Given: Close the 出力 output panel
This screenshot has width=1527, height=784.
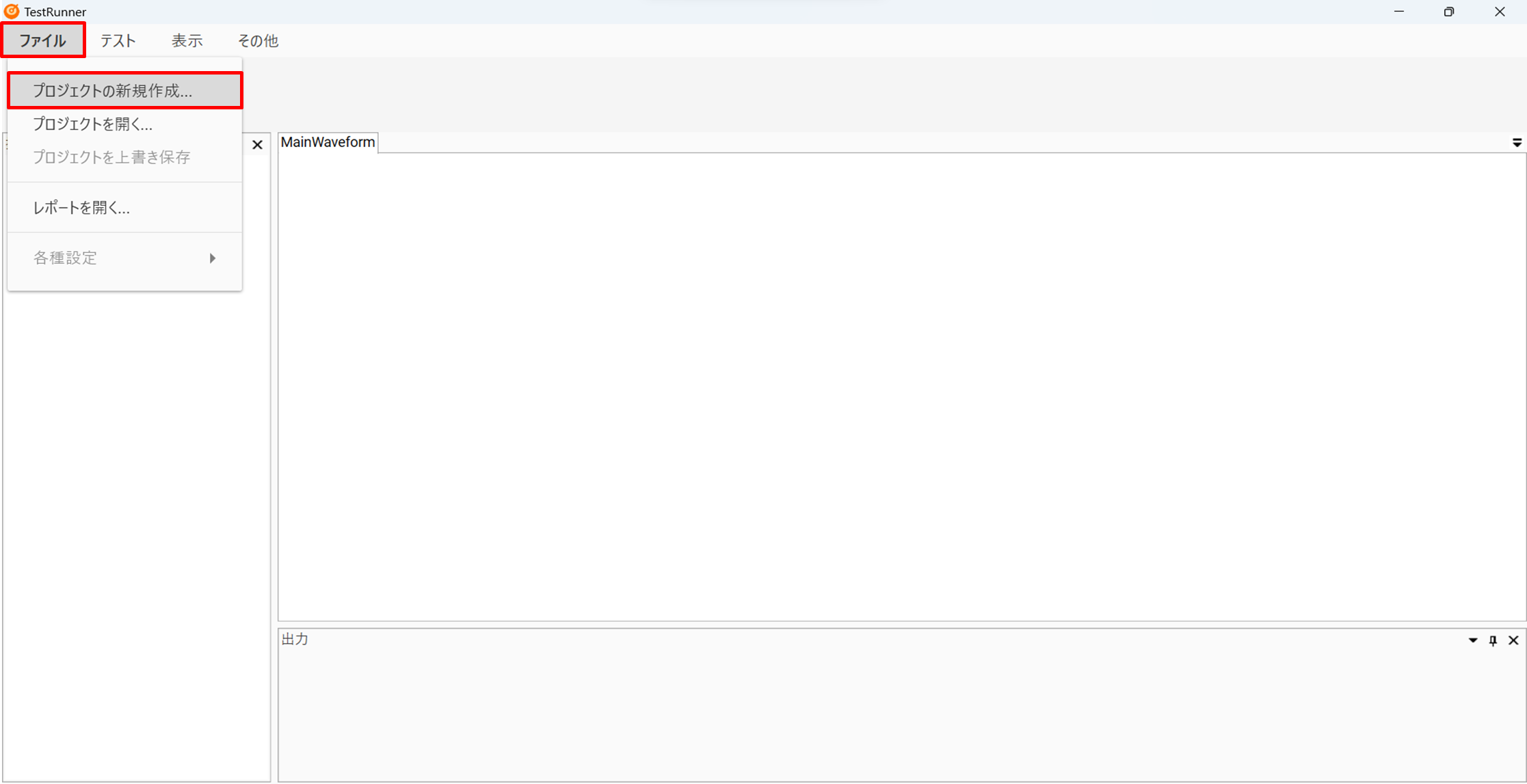Looking at the screenshot, I should point(1513,640).
